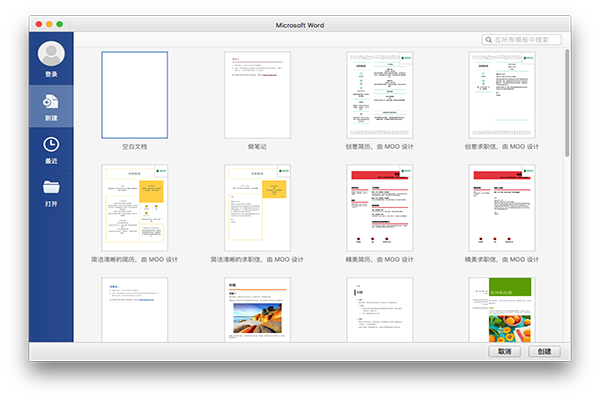This screenshot has width=600, height=400.
Task: Choose the 创意简历 MOO template thumbnail
Action: point(380,95)
